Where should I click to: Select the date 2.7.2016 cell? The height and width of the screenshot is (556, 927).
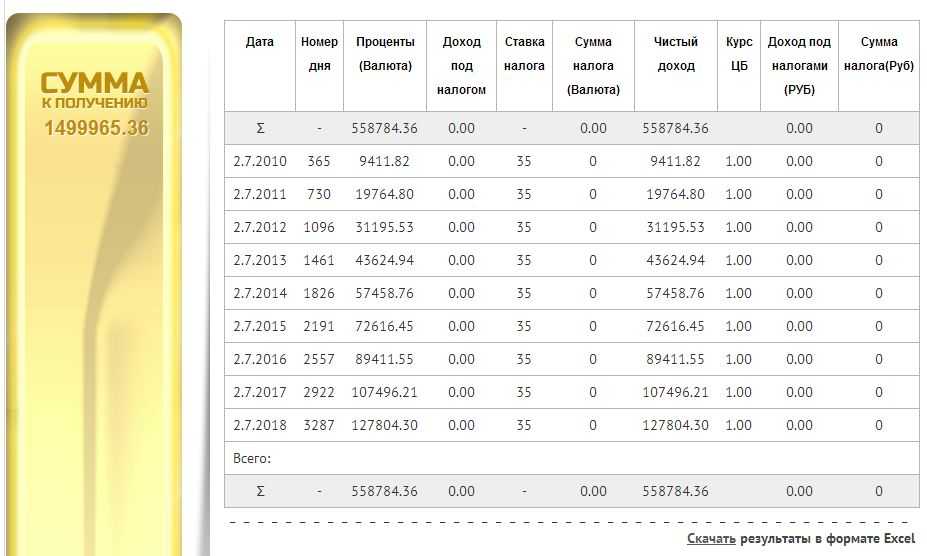click(x=260, y=360)
